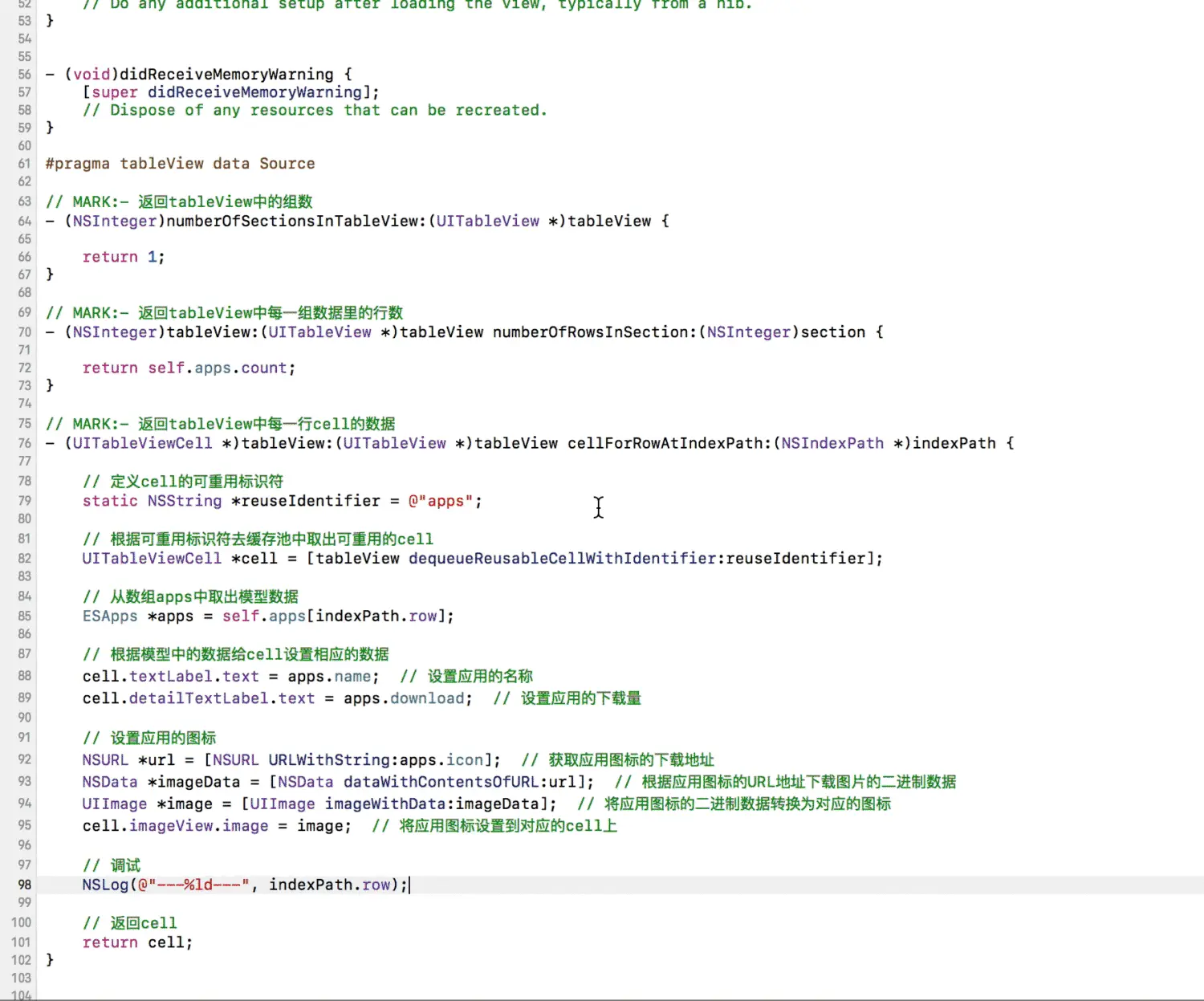Click '// 调试' comment
The width and height of the screenshot is (1204, 1001).
112,865
